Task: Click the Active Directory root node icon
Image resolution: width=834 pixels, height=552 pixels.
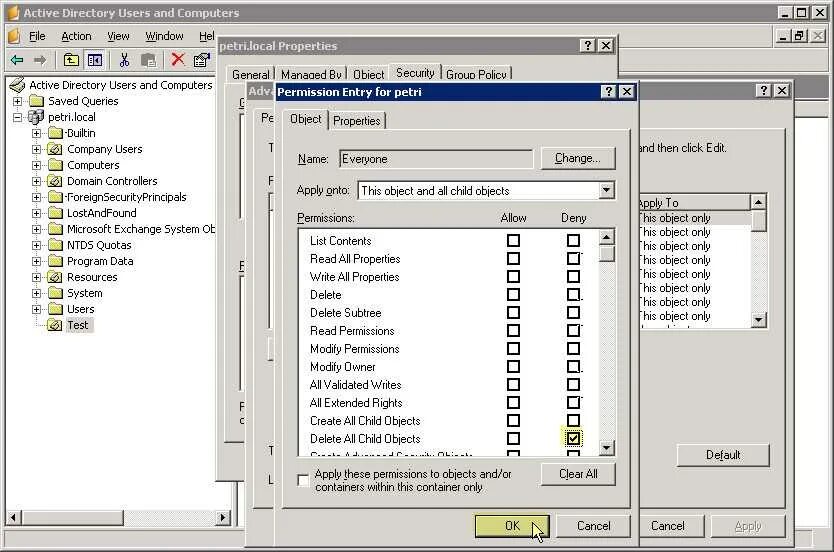Action: [18, 85]
